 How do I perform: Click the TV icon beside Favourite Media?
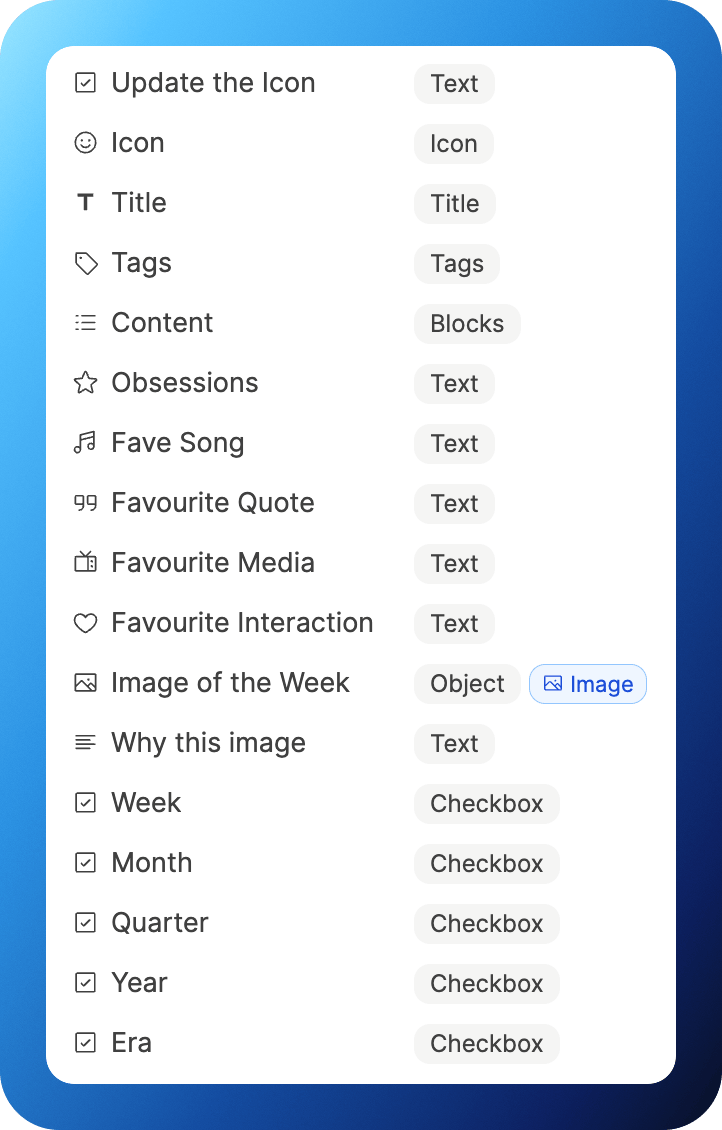(86, 563)
